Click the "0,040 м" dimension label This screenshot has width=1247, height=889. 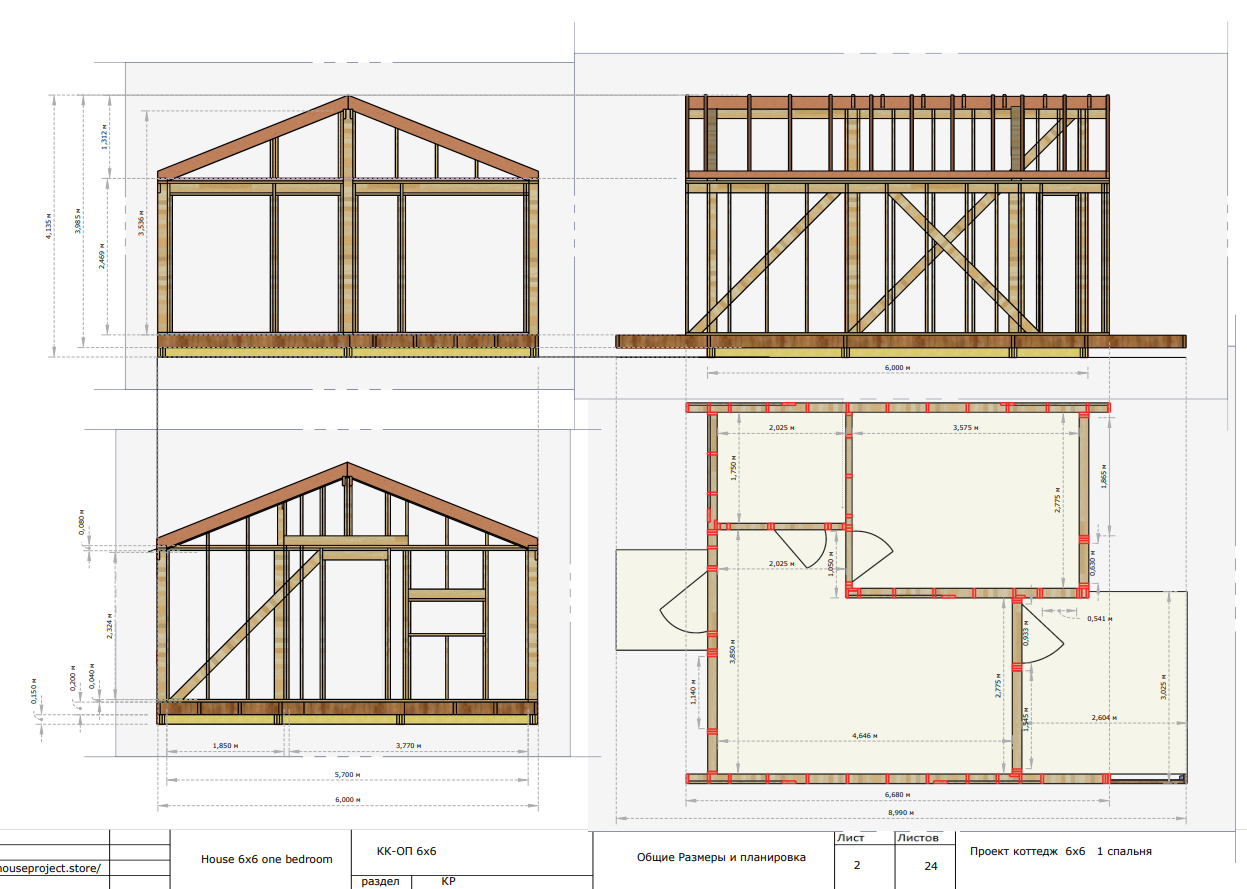pos(91,678)
